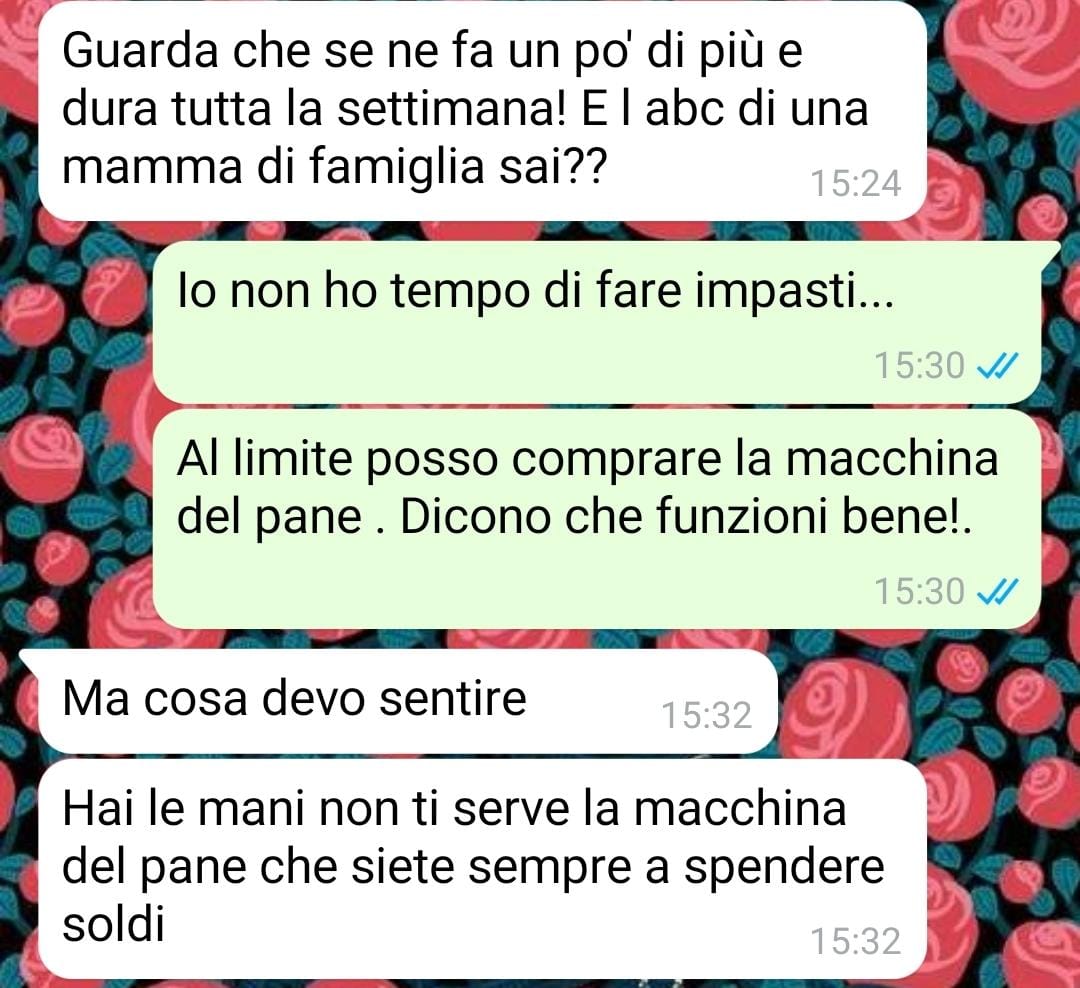The height and width of the screenshot is (988, 1080).
Task: Tap the word 'settimana!' in the first message
Action: point(451,110)
